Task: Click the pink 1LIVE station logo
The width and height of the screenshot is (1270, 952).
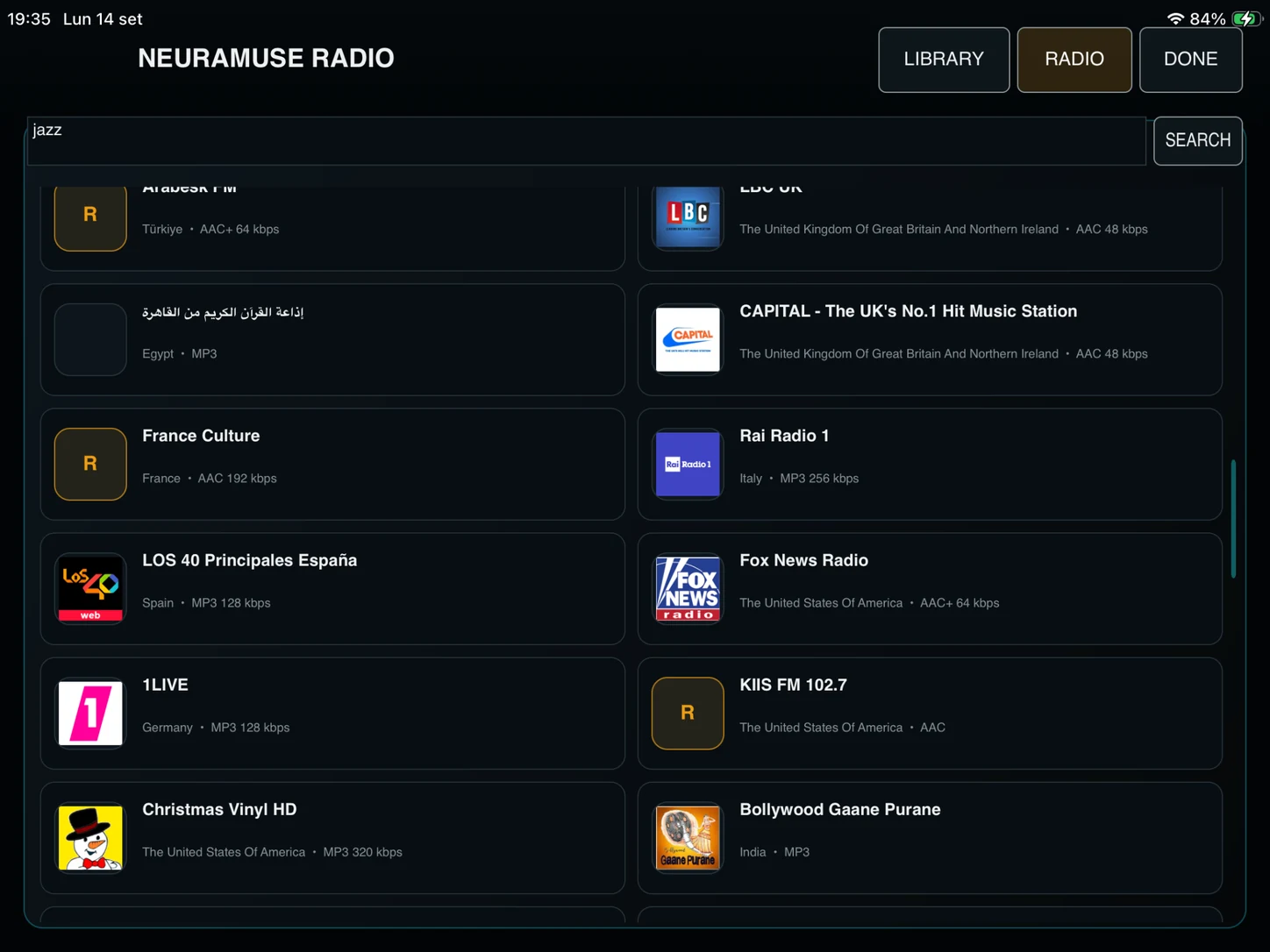Action: pyautogui.click(x=90, y=713)
